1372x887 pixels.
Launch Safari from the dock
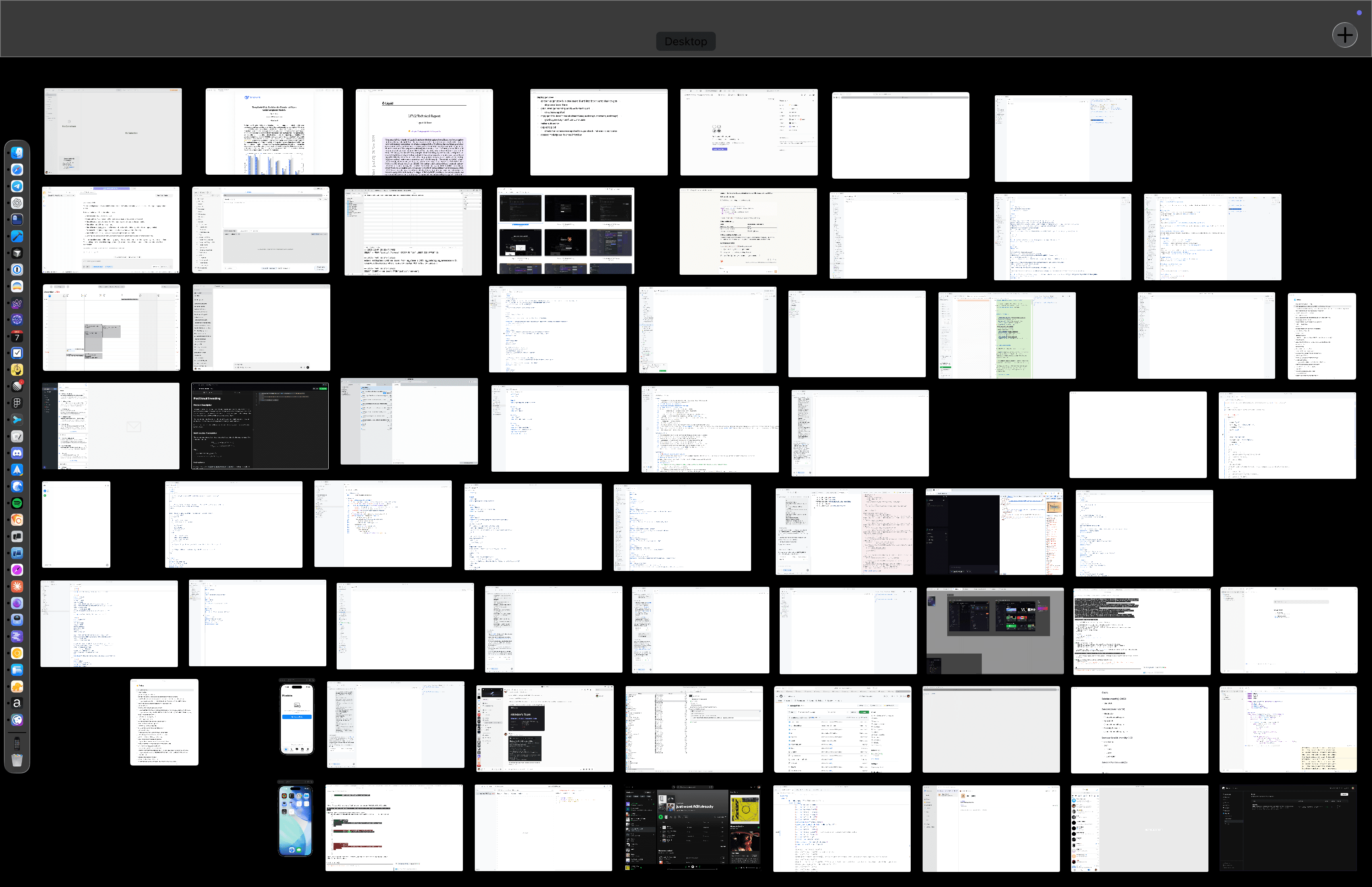pos(17,169)
